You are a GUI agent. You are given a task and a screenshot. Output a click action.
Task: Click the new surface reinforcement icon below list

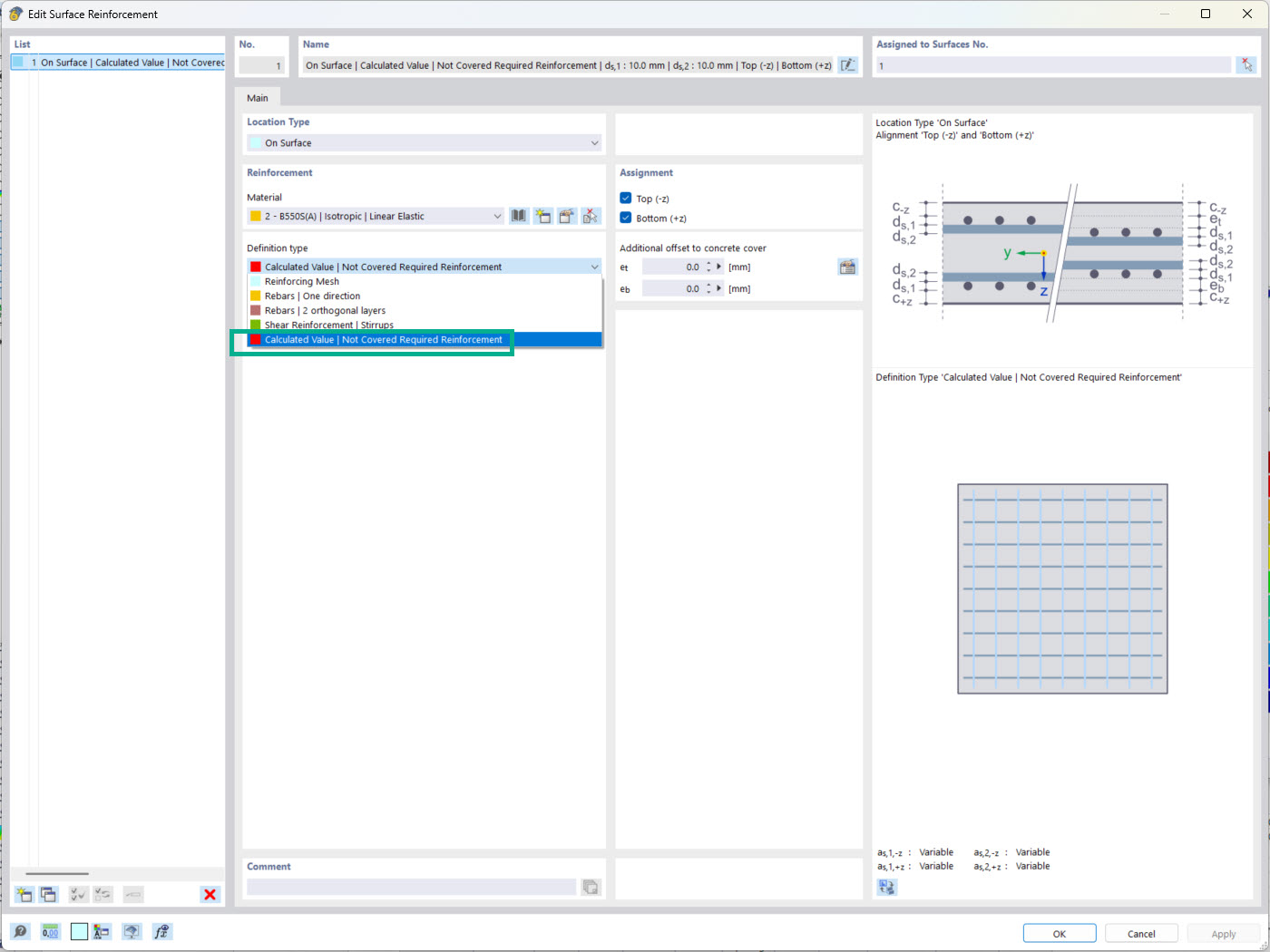click(24, 894)
